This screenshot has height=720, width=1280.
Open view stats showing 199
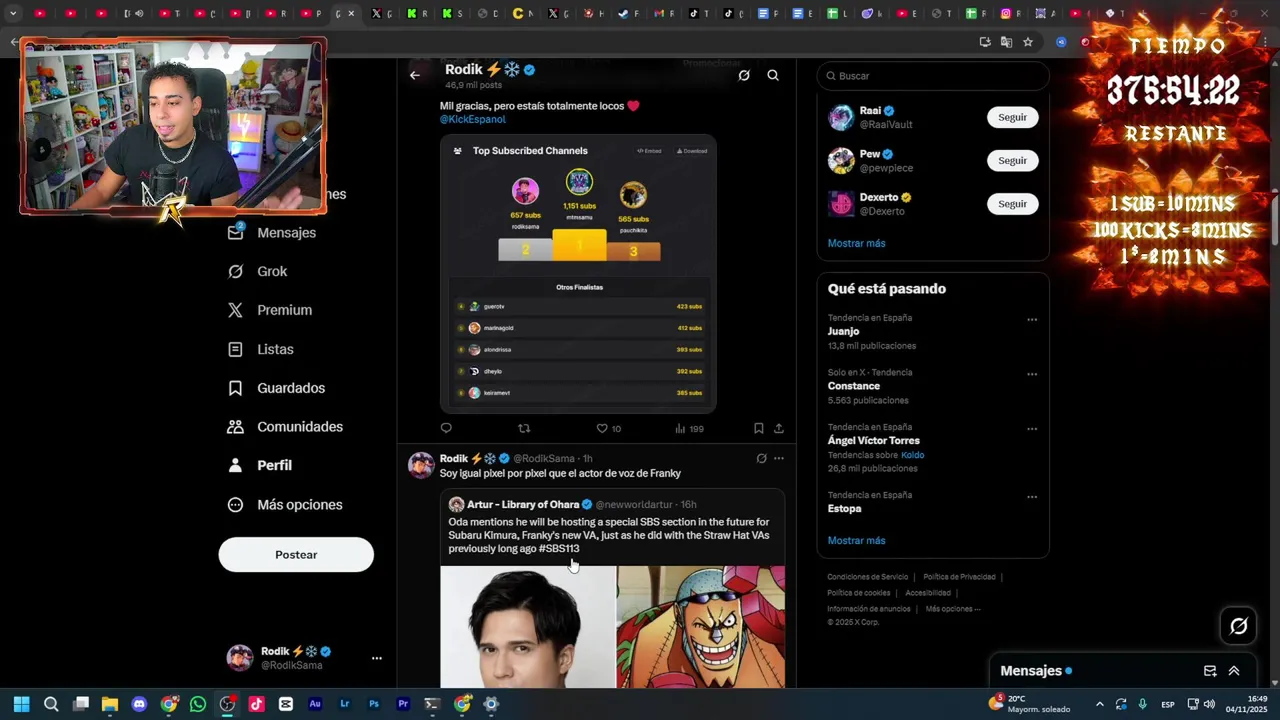pyautogui.click(x=689, y=428)
